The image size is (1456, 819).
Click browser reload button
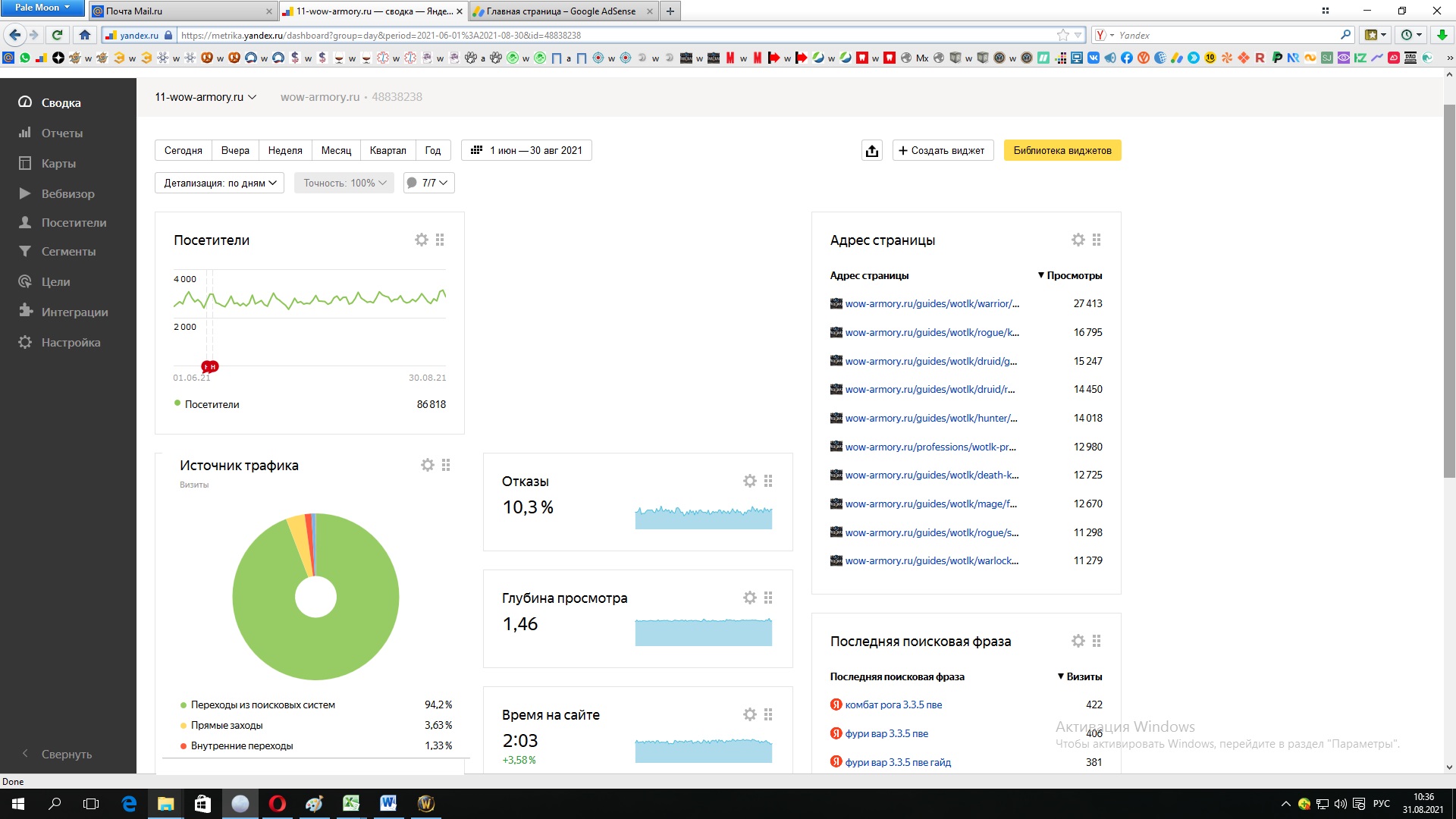click(x=57, y=35)
